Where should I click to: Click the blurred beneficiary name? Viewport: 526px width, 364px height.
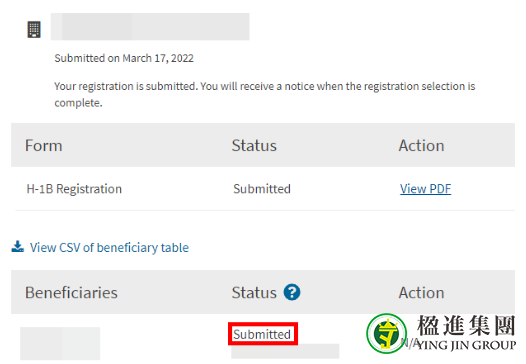coord(60,343)
